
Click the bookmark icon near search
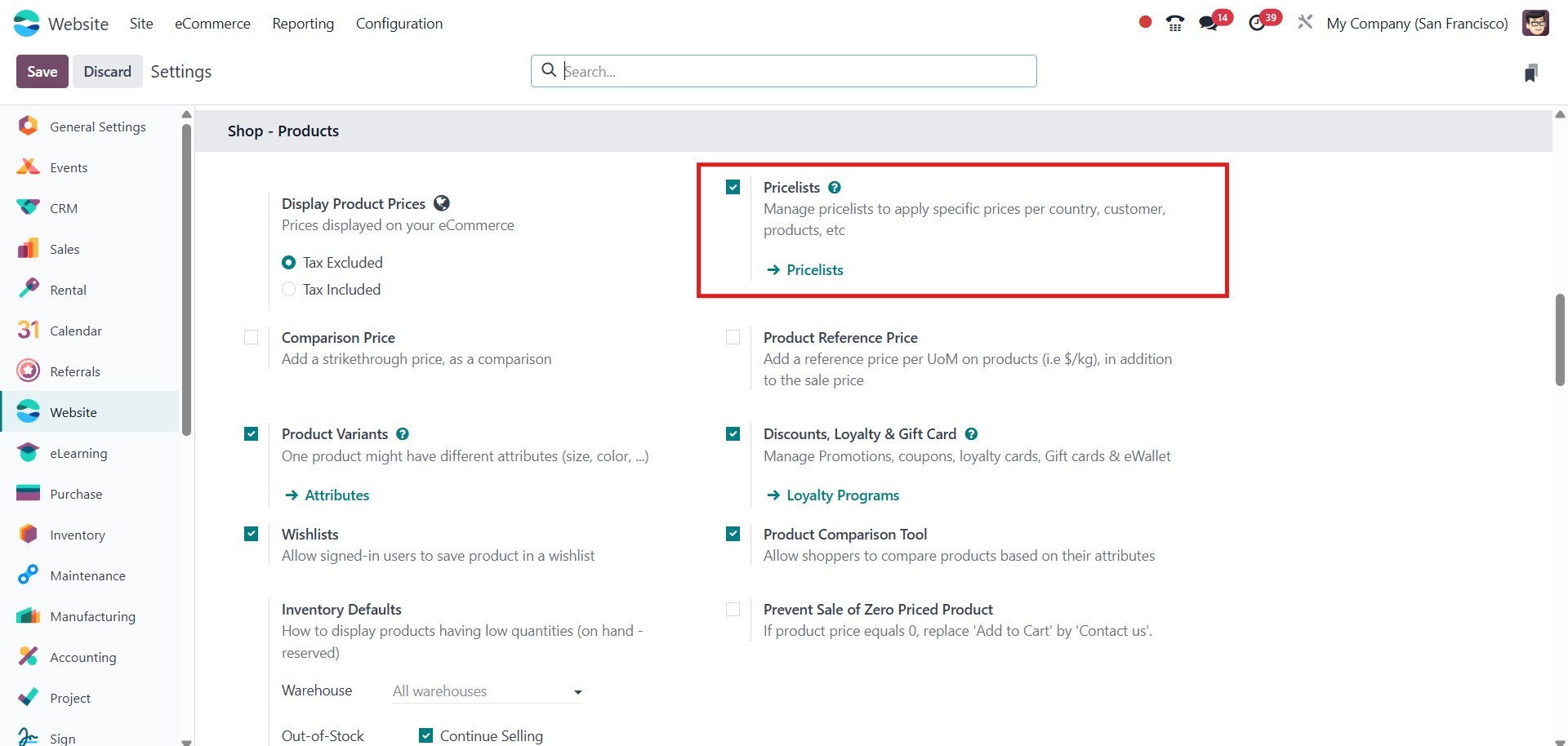point(1531,73)
